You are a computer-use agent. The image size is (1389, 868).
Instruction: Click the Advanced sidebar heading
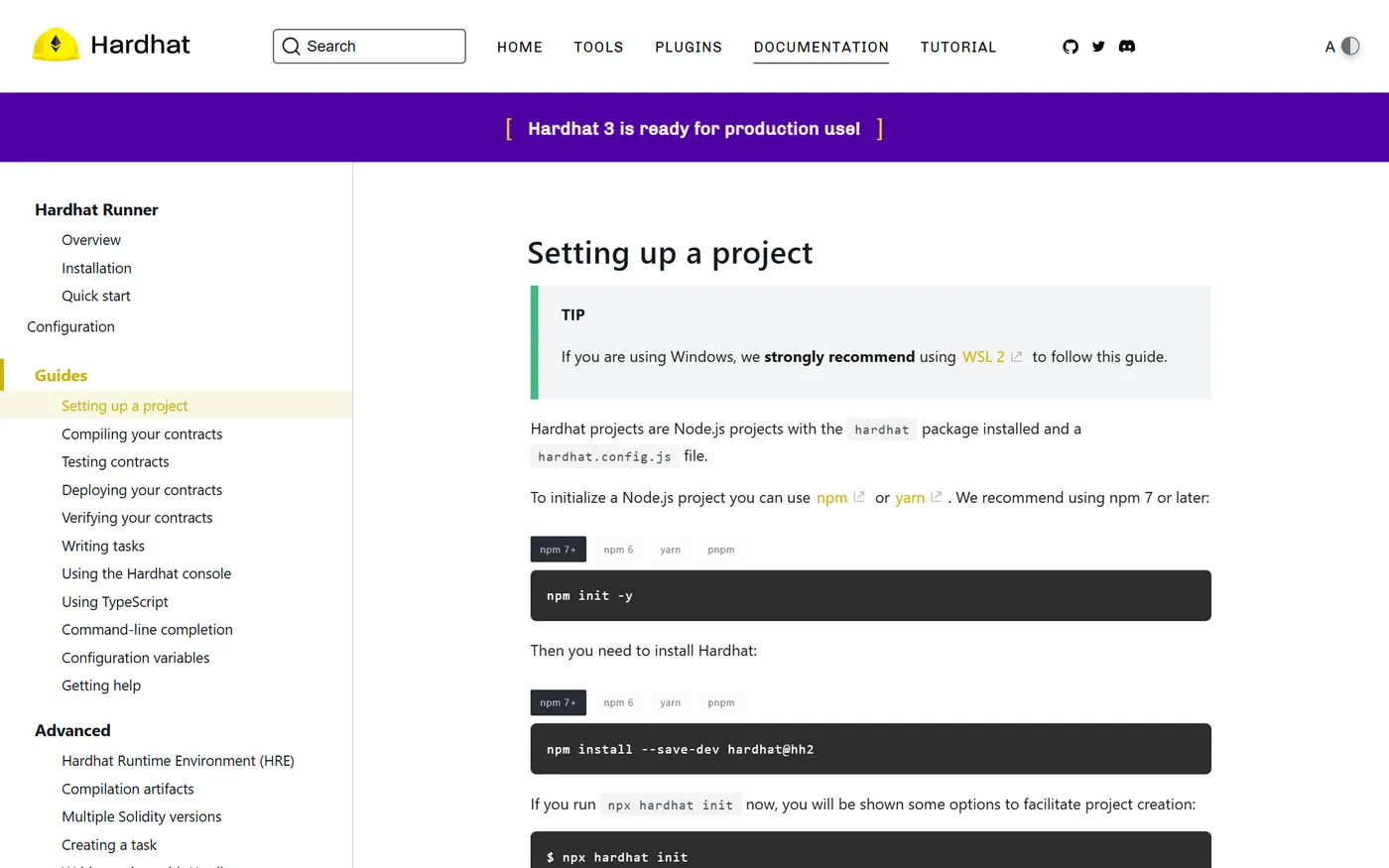point(72,730)
